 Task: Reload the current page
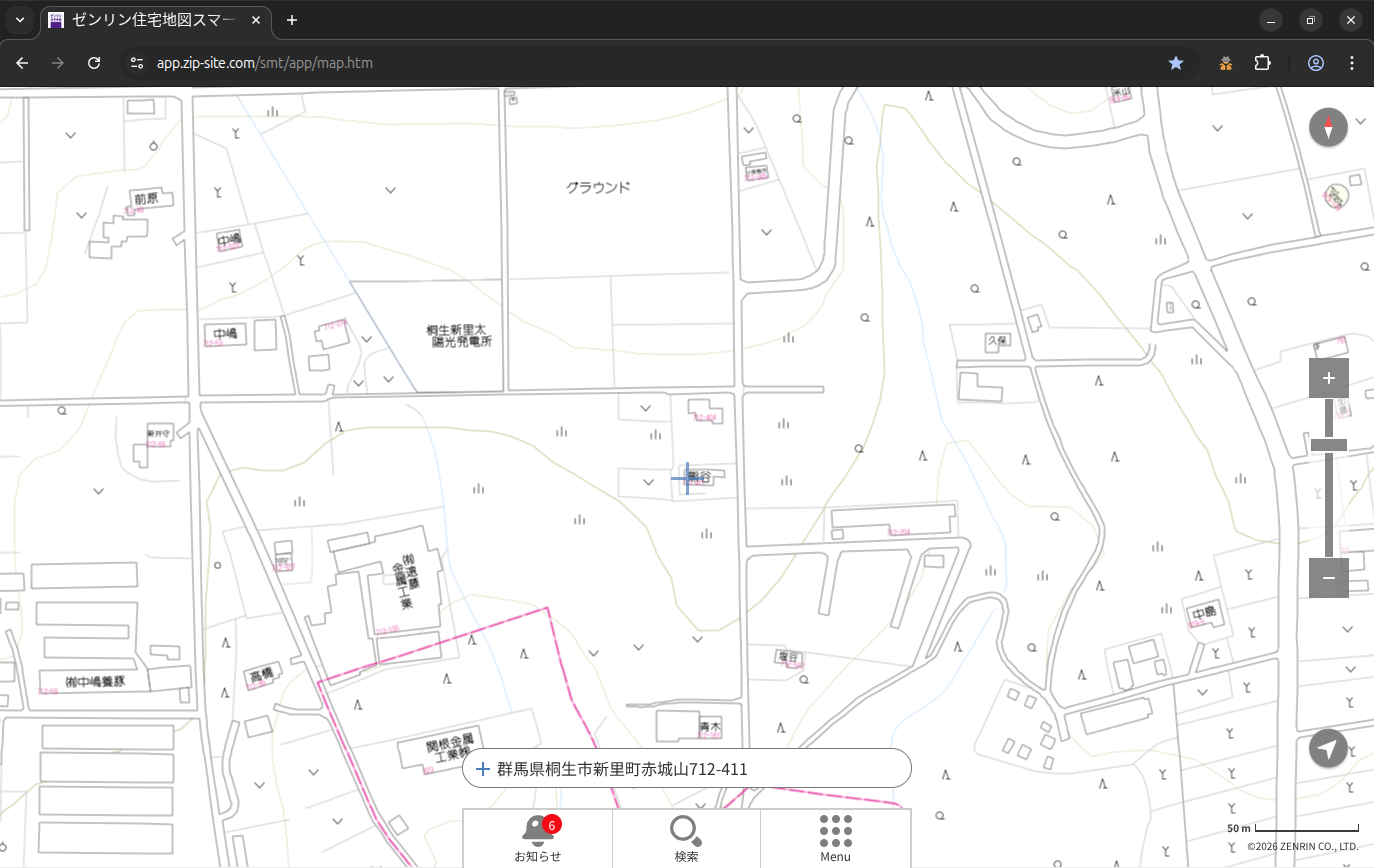click(94, 63)
